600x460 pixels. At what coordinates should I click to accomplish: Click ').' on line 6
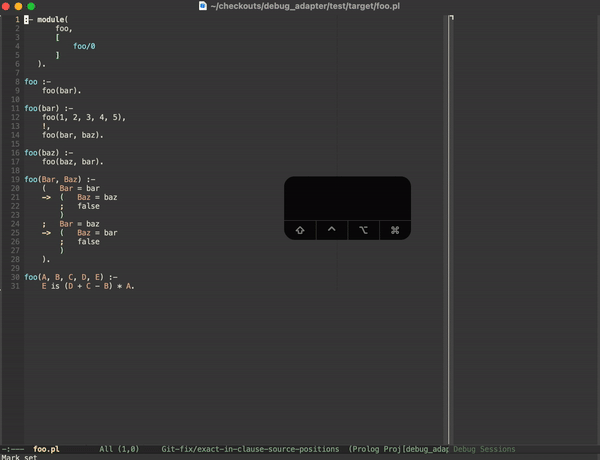42,64
